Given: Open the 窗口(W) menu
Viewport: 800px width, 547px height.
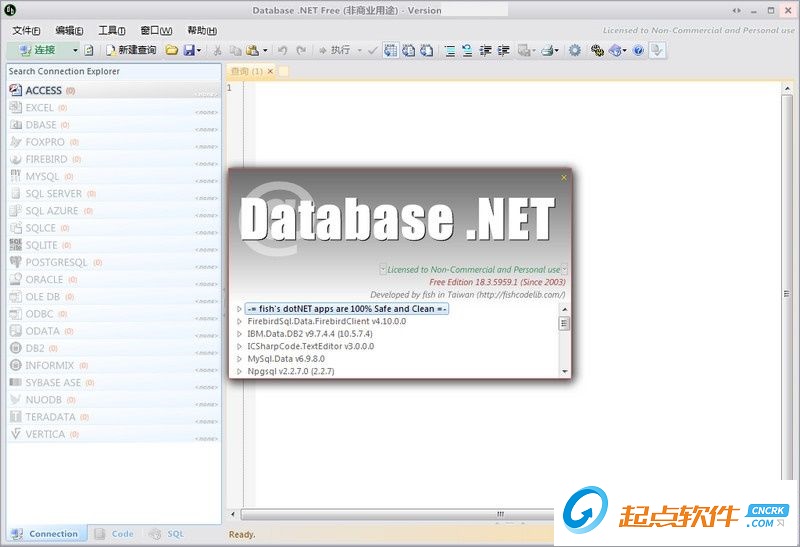Looking at the screenshot, I should pos(156,31).
